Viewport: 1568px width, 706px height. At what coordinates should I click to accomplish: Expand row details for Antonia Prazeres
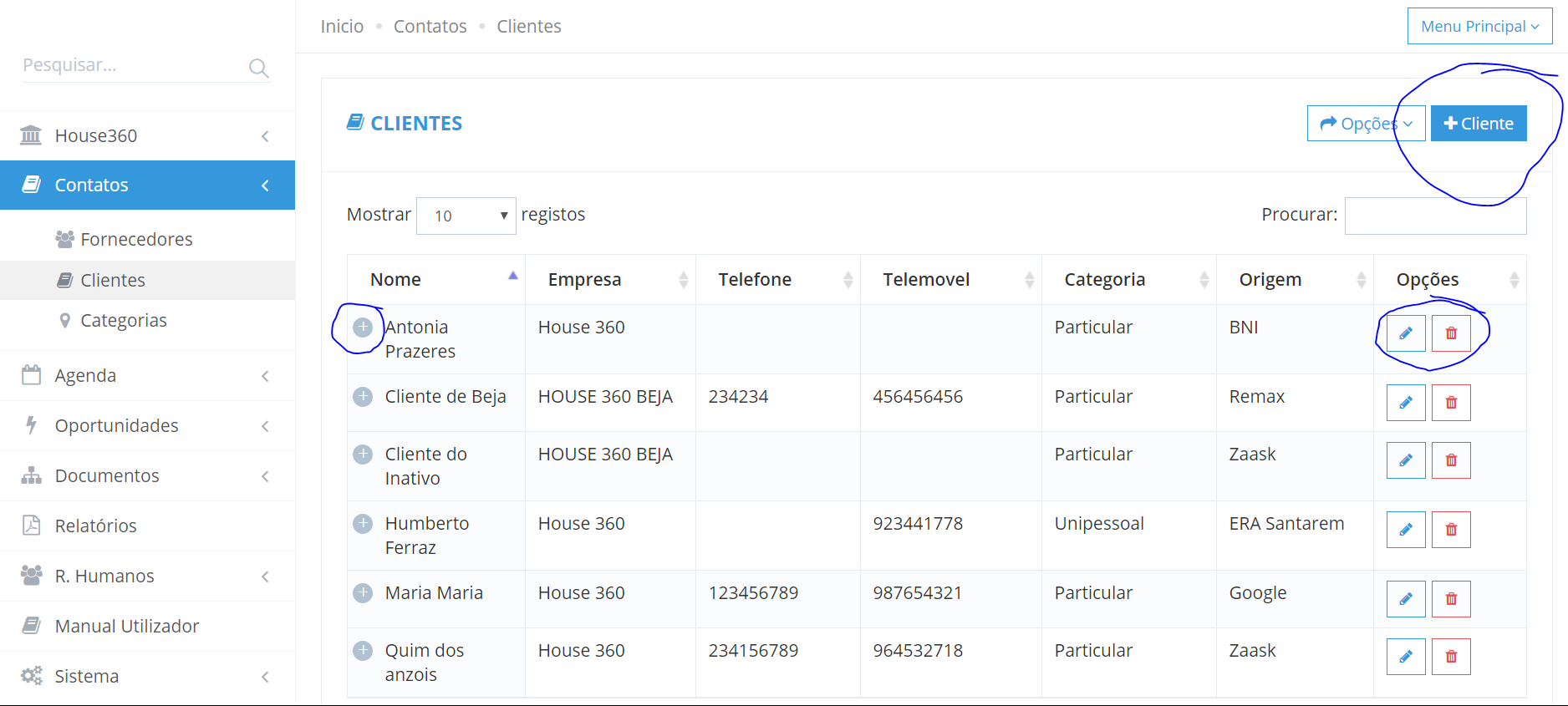coord(363,328)
